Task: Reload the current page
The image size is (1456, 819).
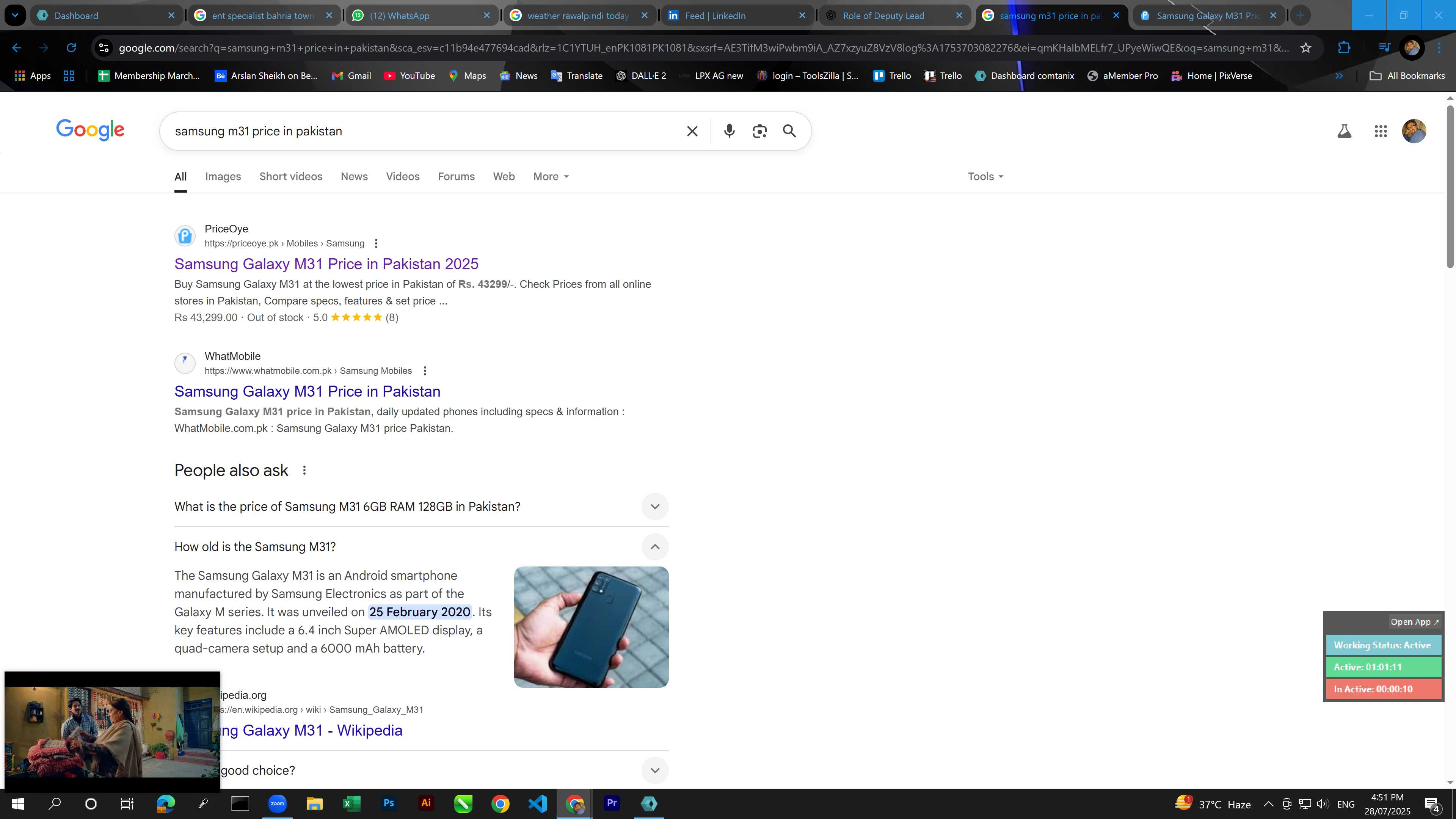Action: point(71,48)
